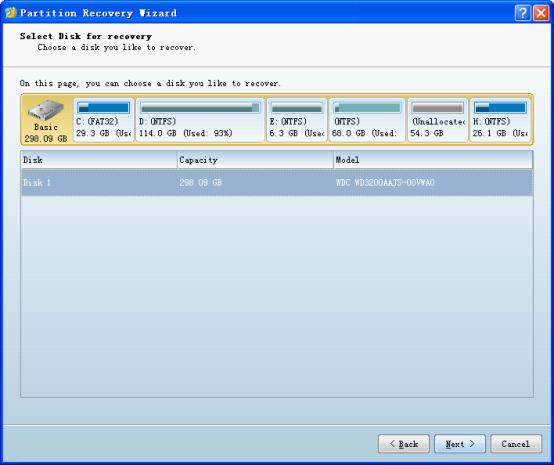Sort by the Capacity column header
Viewport: 554px width, 465px height.
[255, 160]
